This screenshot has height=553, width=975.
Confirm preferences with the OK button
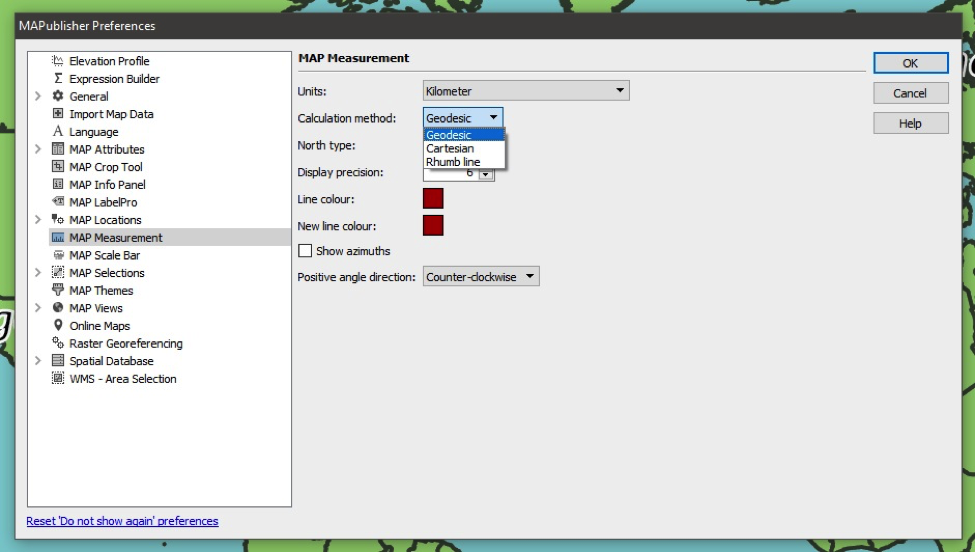(910, 63)
